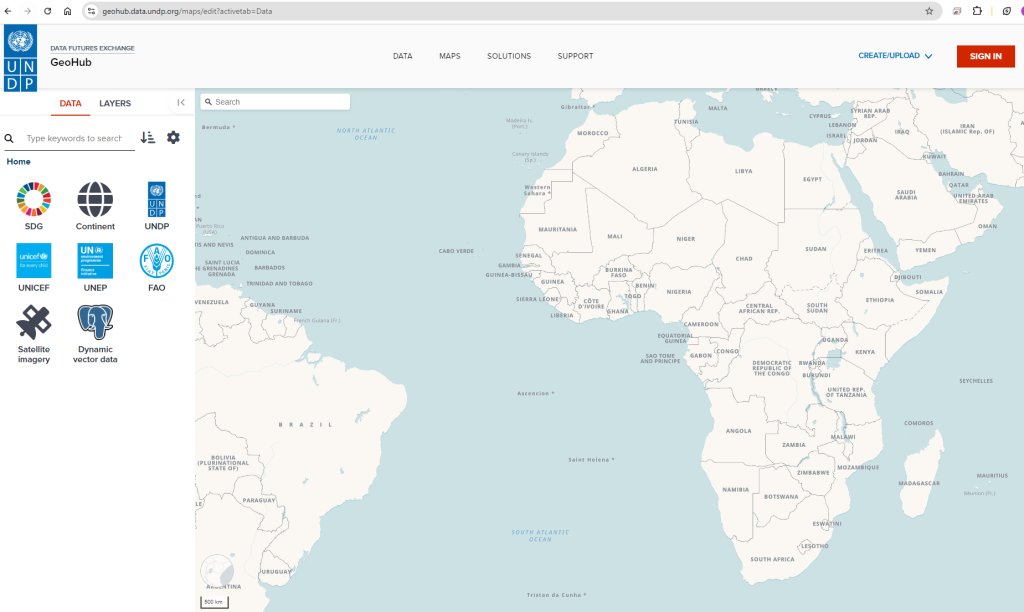The image size is (1024, 612).
Task: Open the Maps menu item
Action: [x=450, y=56]
